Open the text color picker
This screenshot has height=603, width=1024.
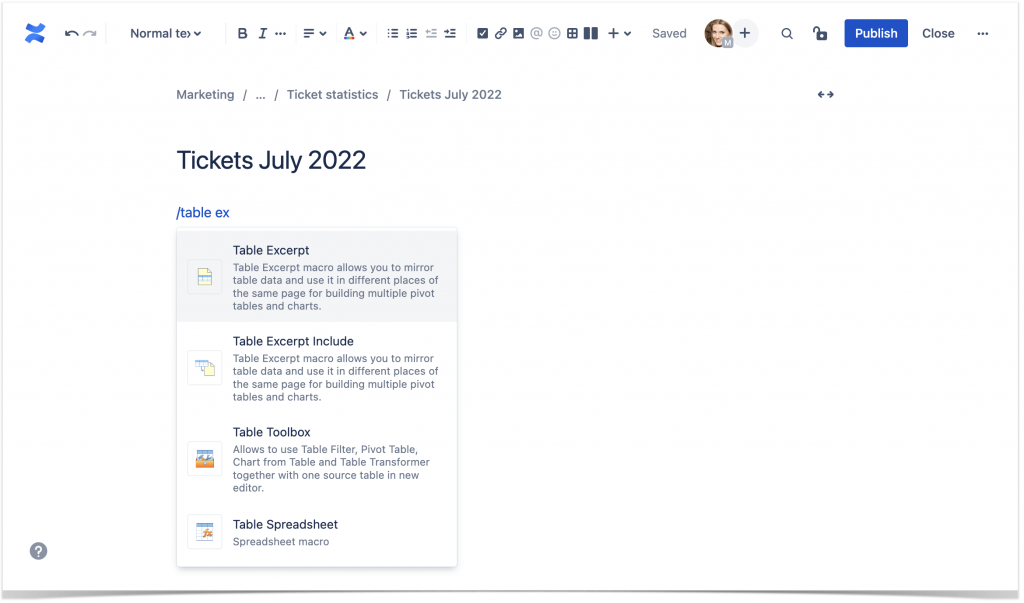[354, 33]
